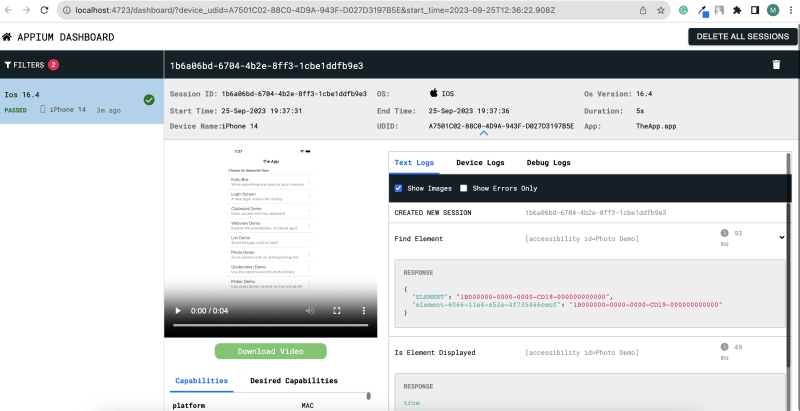The image size is (800, 411).
Task: Switch to the Device Logs tab
Action: 480,163
